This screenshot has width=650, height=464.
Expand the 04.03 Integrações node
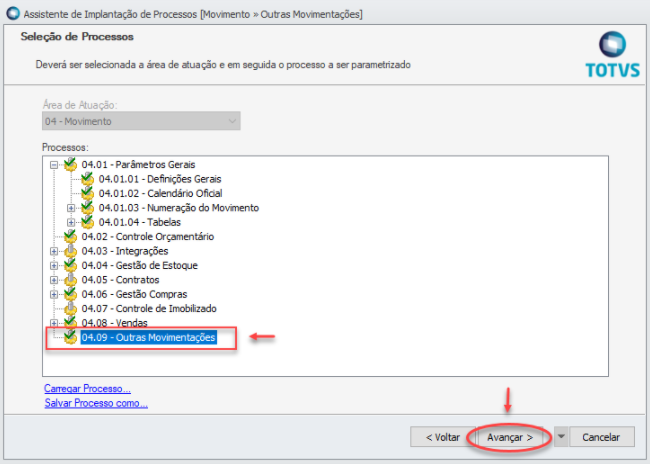(x=54, y=251)
